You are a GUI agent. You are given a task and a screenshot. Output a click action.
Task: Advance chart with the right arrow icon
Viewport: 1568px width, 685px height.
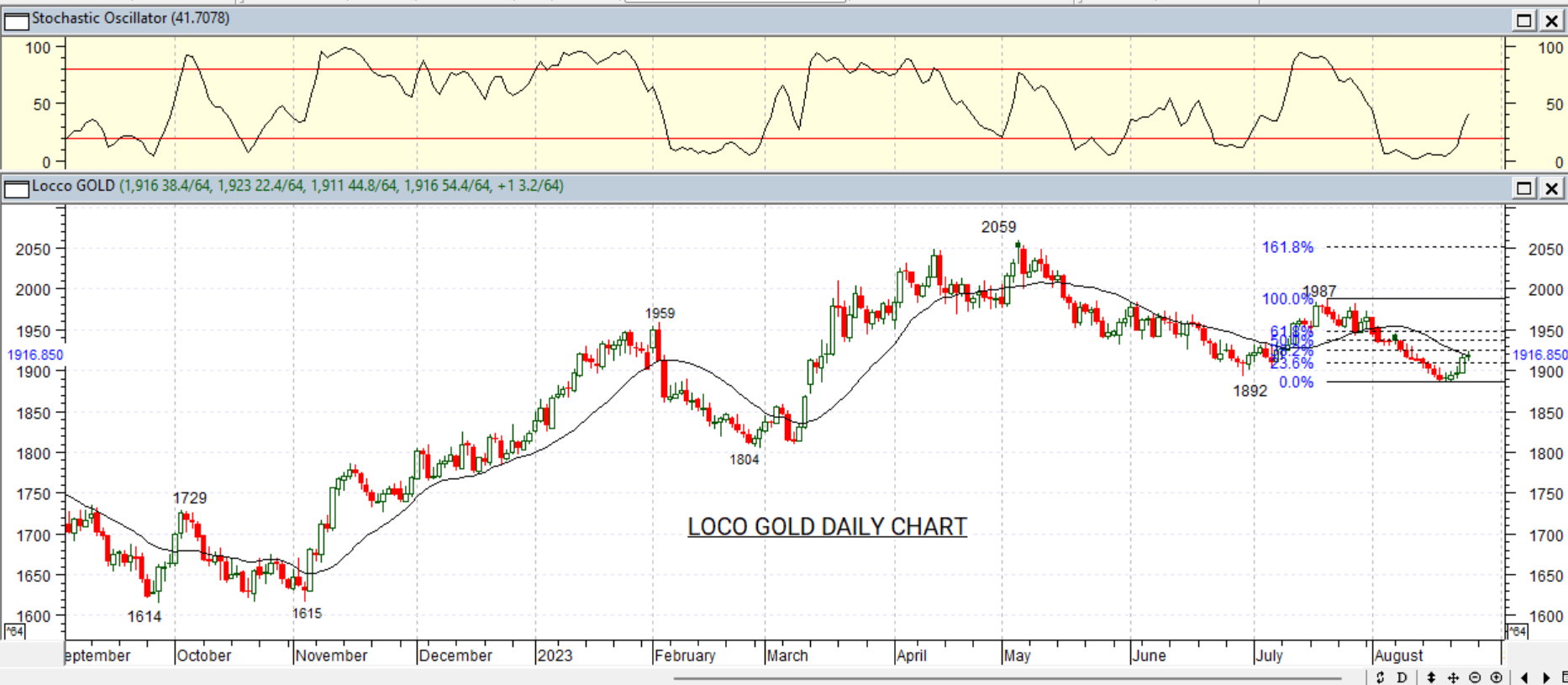click(1546, 677)
